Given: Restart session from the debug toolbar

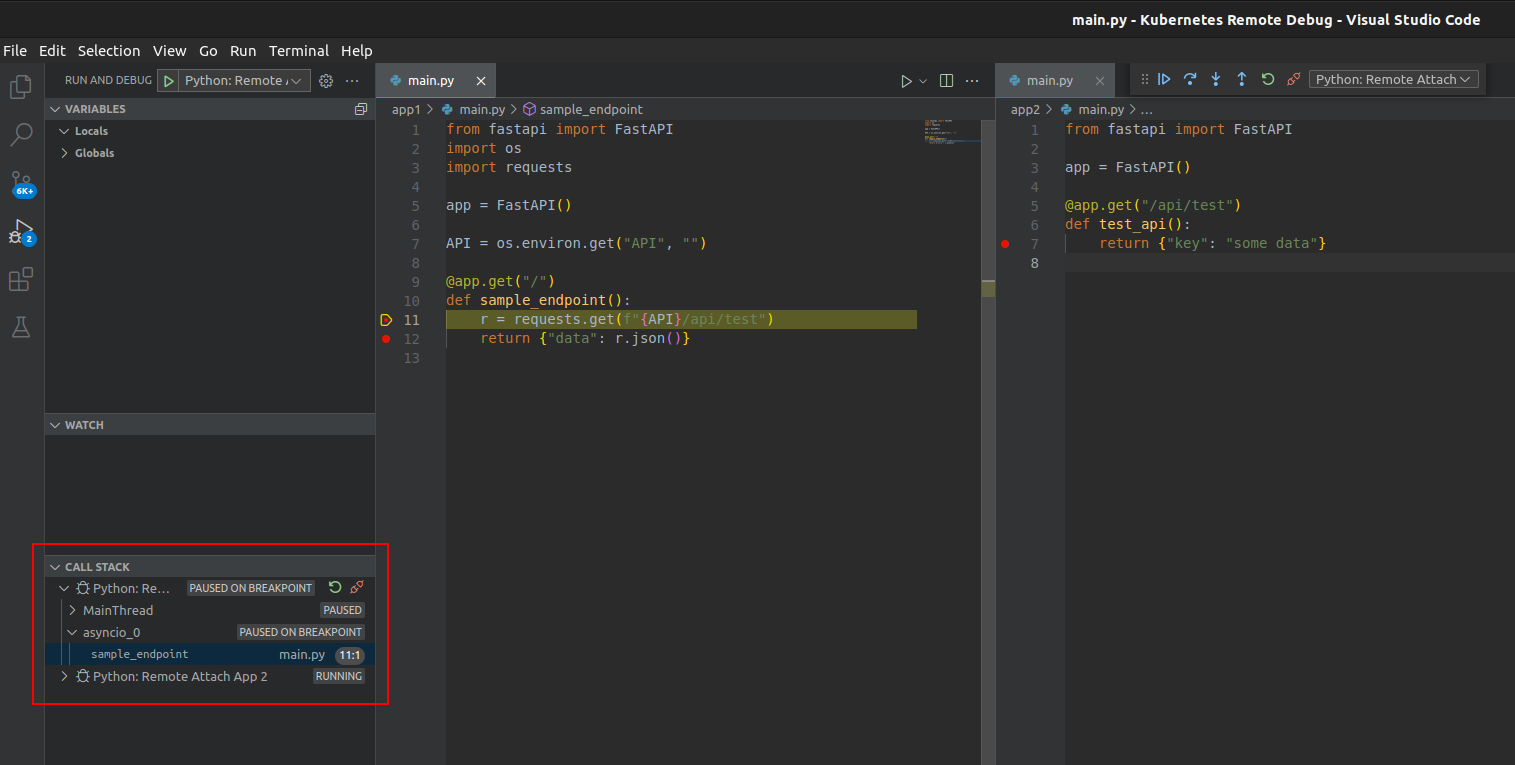Looking at the screenshot, I should [1268, 79].
